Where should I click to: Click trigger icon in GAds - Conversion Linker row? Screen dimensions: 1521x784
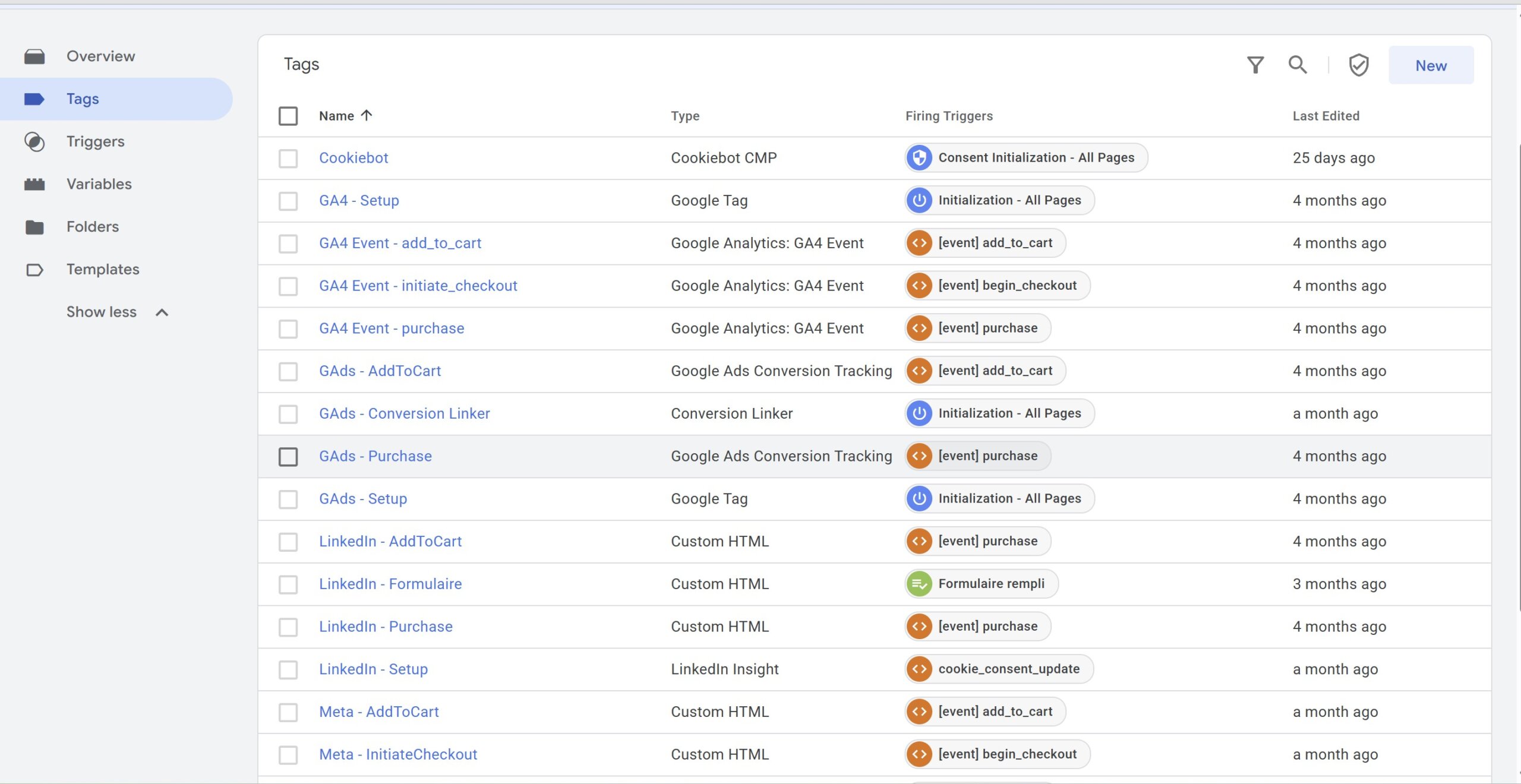(x=919, y=413)
